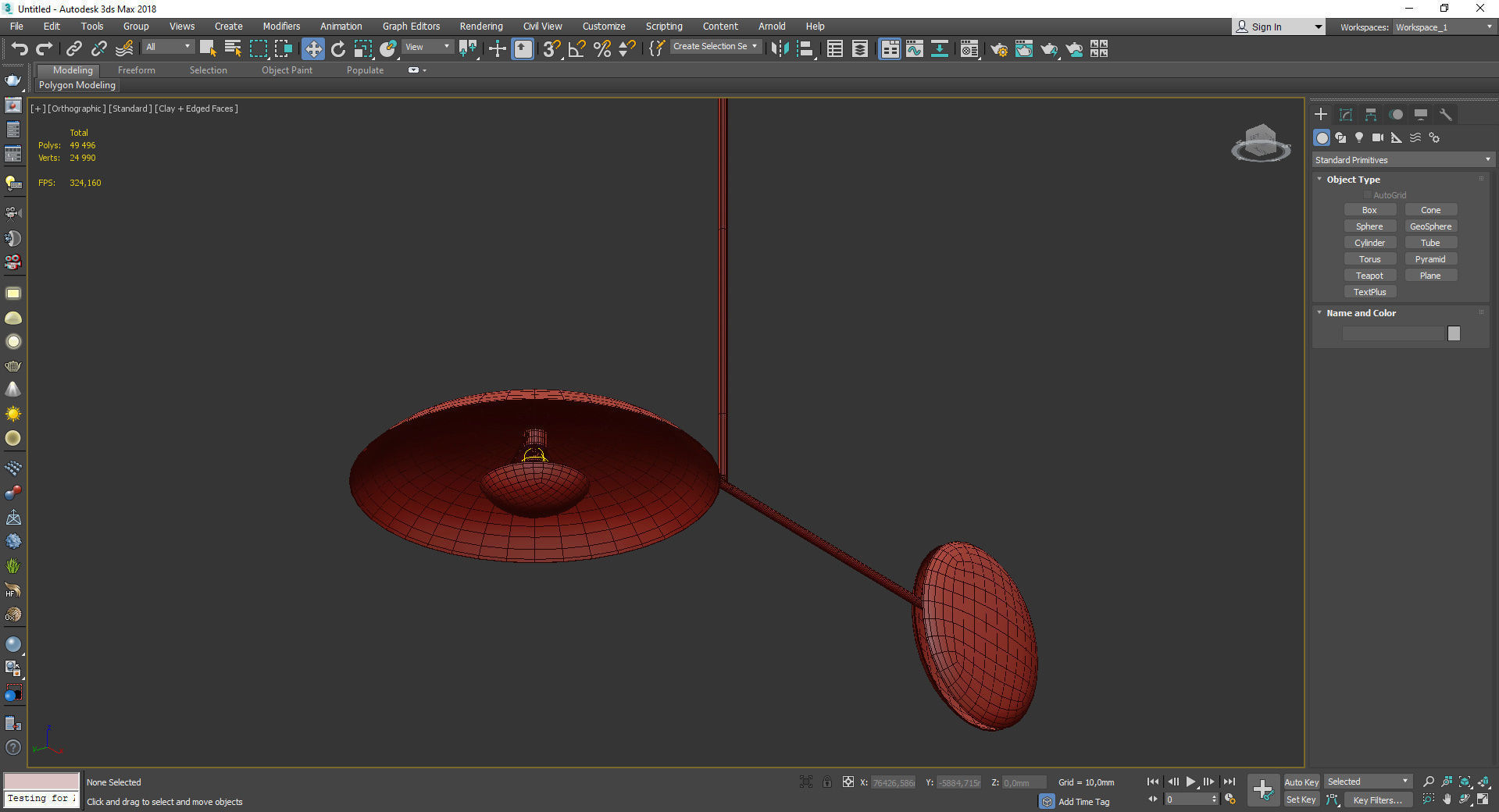This screenshot has width=1499, height=812.
Task: Click the Redo arrow icon
Action: pyautogui.click(x=45, y=49)
